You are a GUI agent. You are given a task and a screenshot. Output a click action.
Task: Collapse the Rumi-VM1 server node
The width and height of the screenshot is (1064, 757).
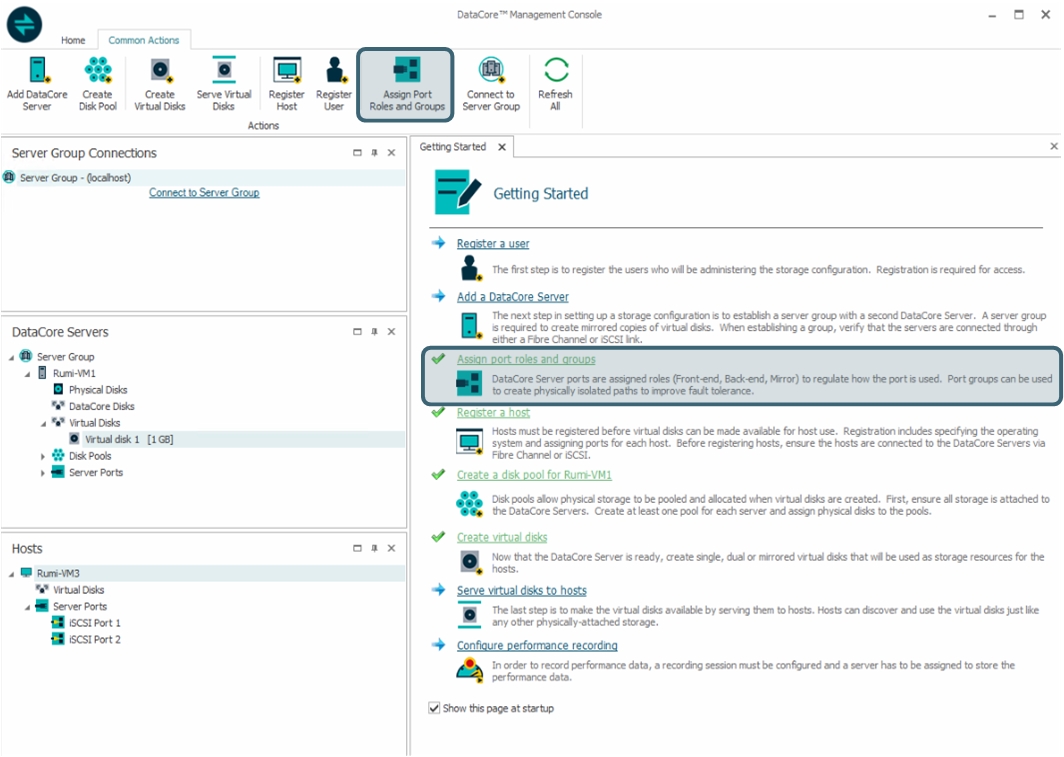click(28, 373)
